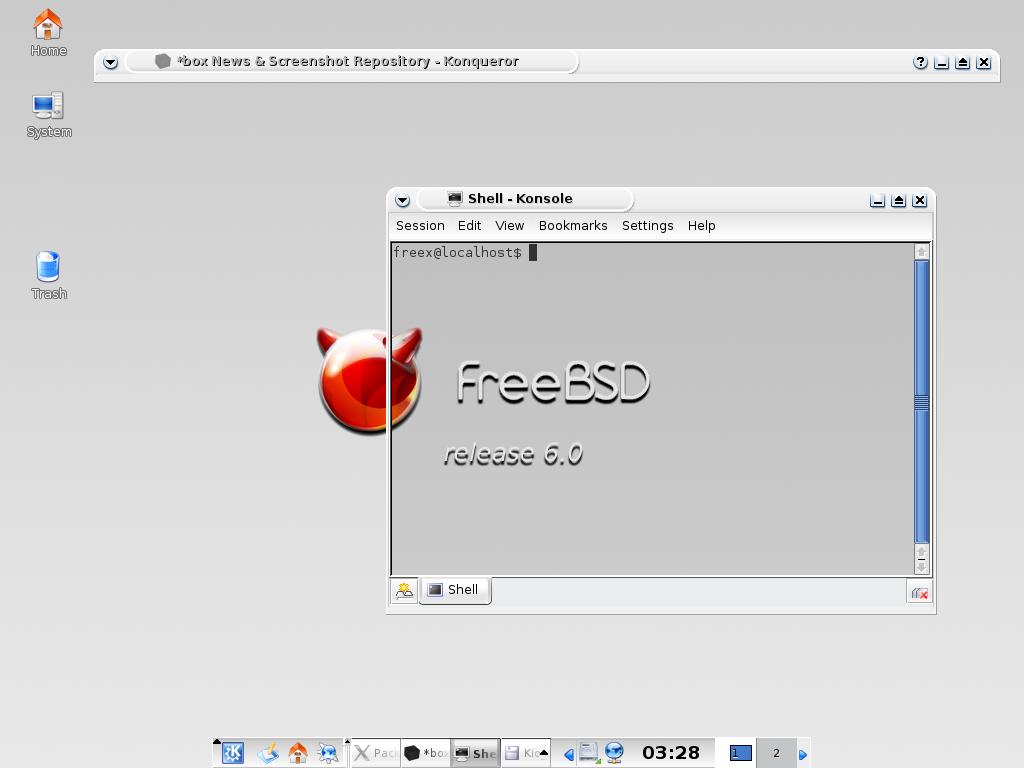Open the Session menu in Konsole

[x=420, y=225]
